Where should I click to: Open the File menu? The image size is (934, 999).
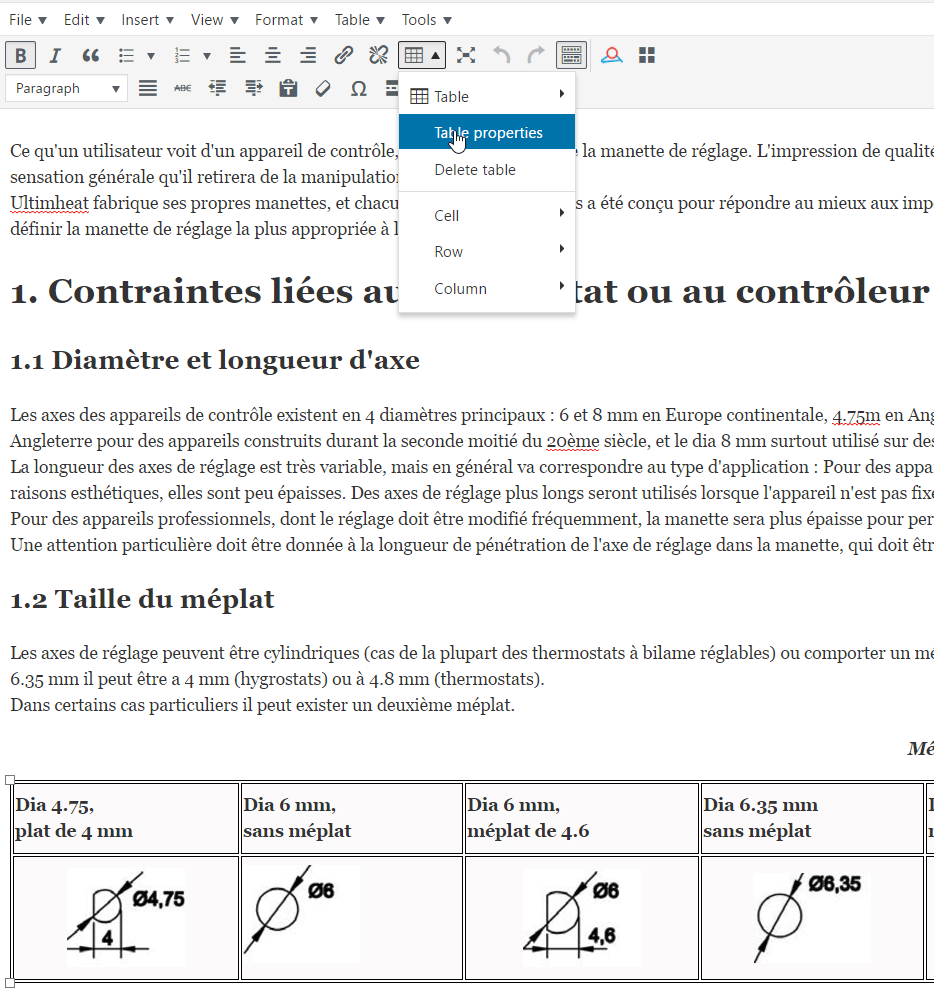coord(27,20)
